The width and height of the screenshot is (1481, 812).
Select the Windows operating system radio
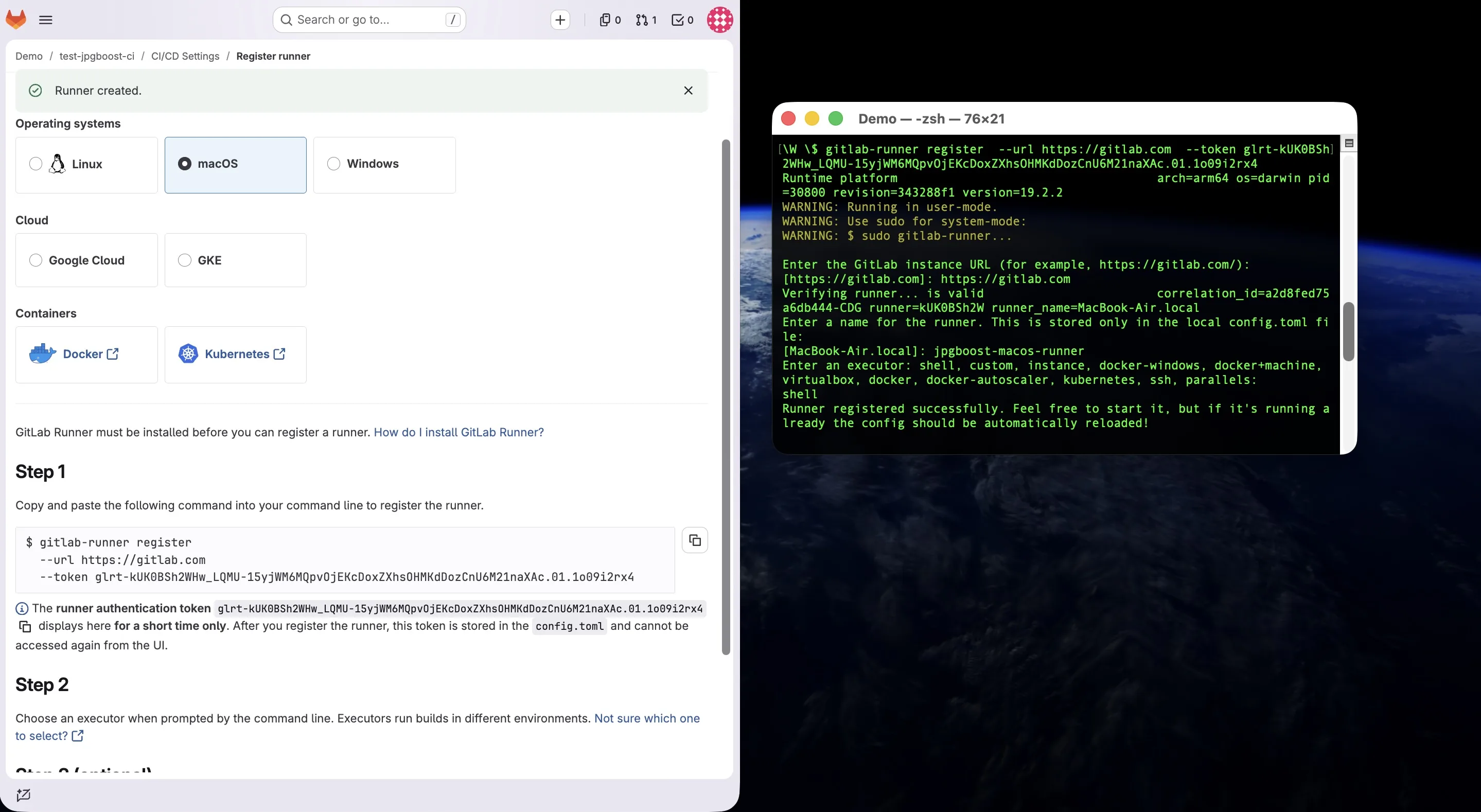tap(333, 164)
